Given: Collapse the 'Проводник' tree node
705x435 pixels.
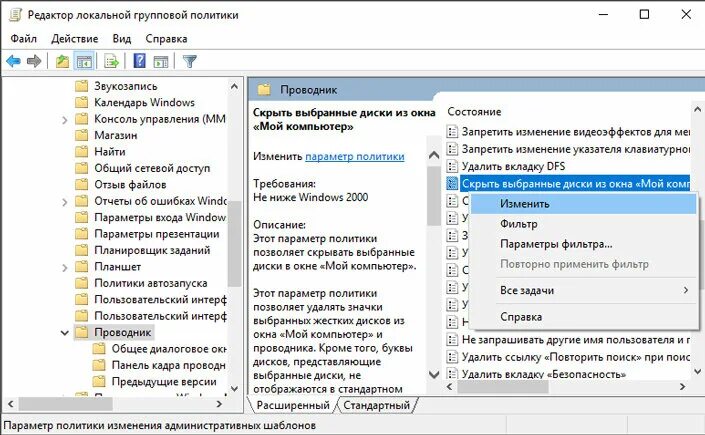Looking at the screenshot, I should (64, 333).
